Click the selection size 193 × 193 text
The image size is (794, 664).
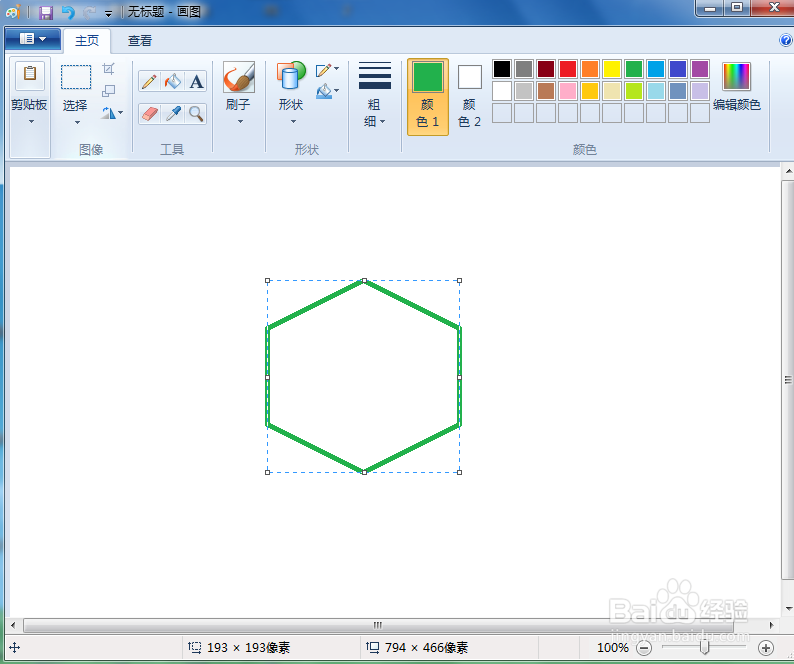coord(248,647)
